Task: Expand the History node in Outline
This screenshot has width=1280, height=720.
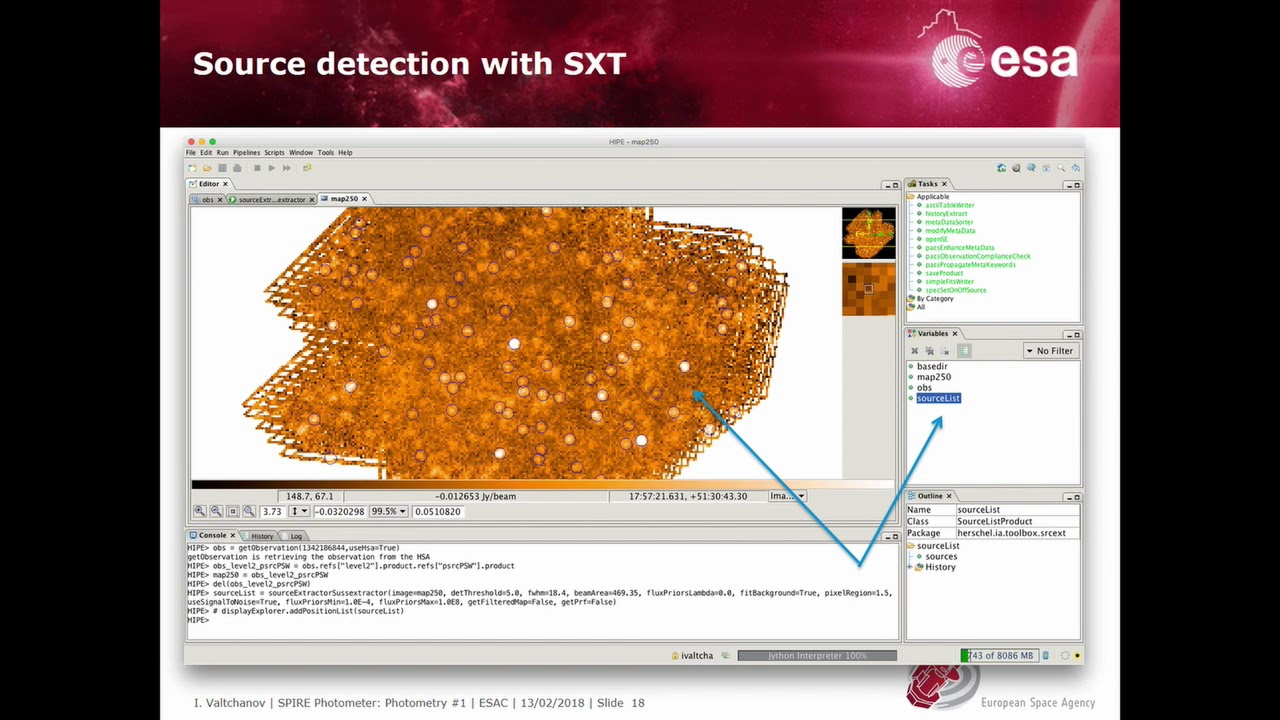Action: 911,567
